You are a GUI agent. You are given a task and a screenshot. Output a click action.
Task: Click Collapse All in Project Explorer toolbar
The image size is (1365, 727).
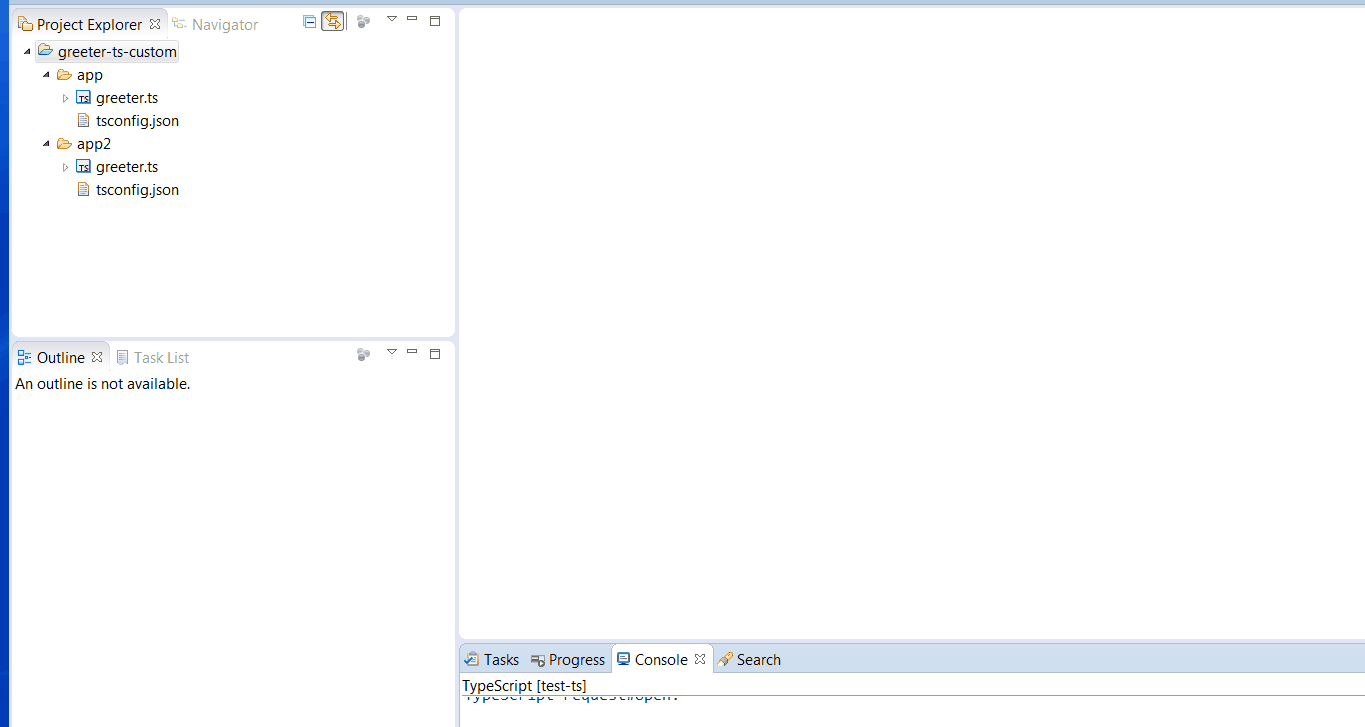(309, 20)
